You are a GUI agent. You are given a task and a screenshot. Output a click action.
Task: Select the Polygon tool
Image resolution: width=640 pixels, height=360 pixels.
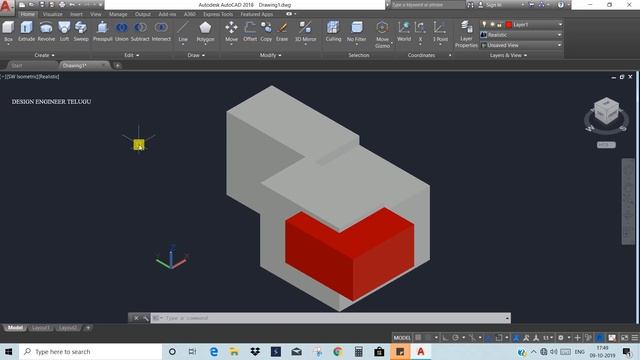[205, 32]
